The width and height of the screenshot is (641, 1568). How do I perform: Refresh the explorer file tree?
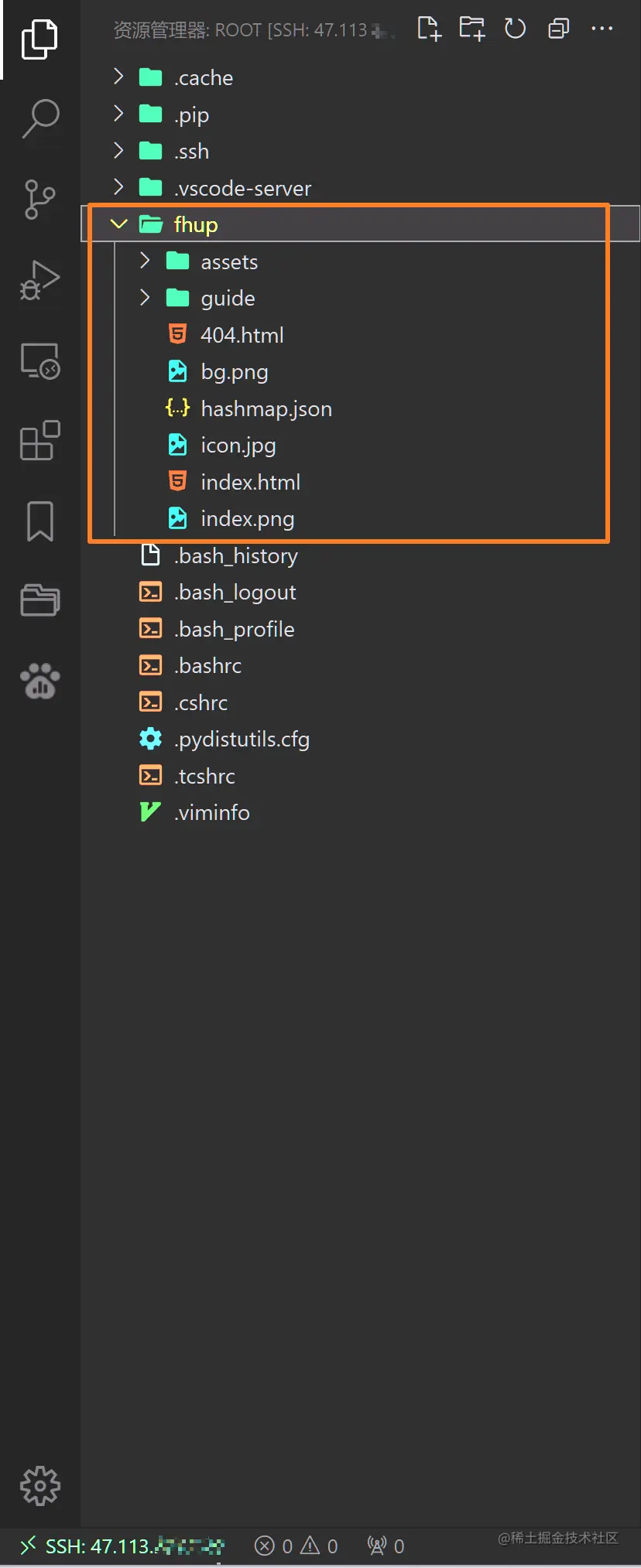point(515,29)
